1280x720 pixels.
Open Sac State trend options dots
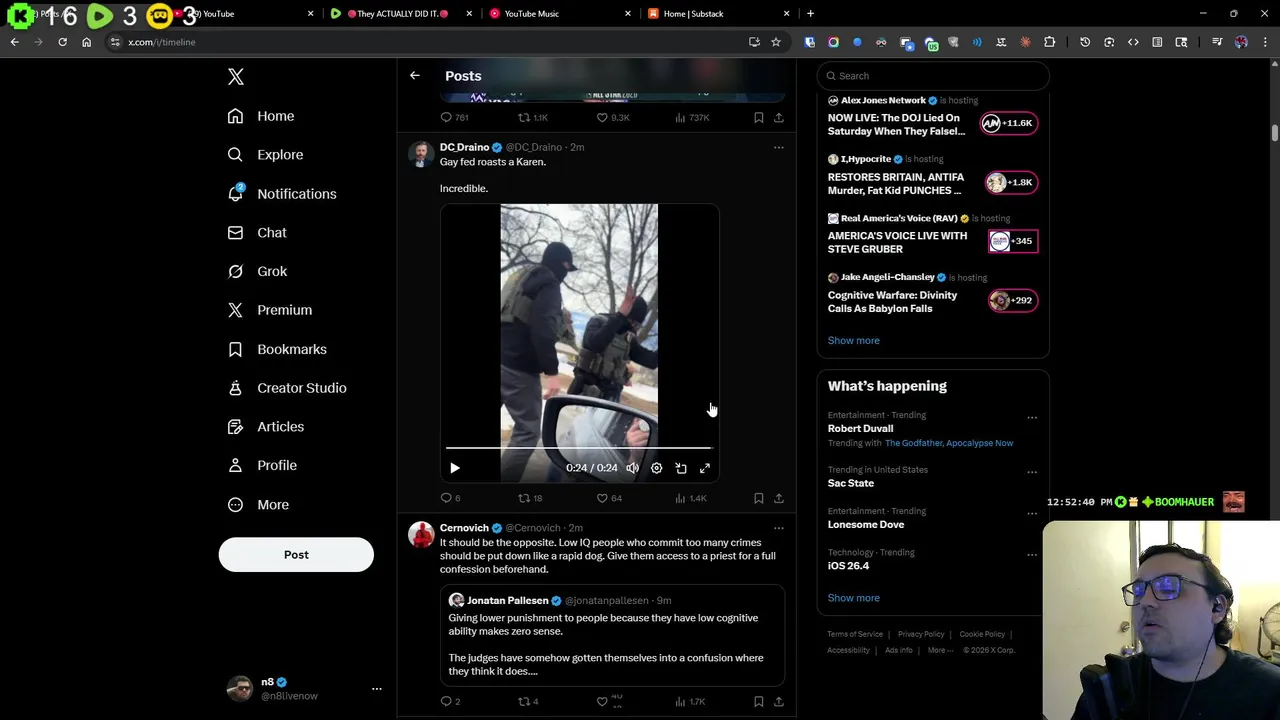[x=1032, y=472]
